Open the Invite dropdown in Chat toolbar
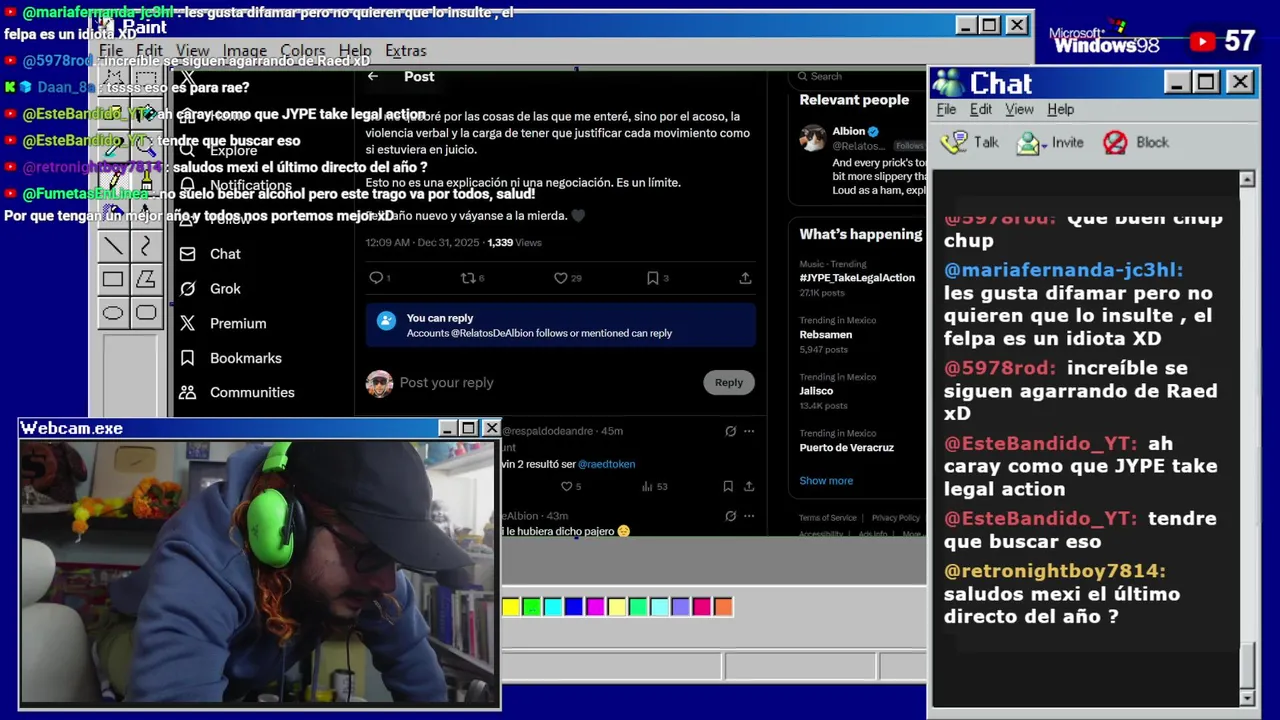Image resolution: width=1280 pixels, height=720 pixels. (x=1043, y=144)
